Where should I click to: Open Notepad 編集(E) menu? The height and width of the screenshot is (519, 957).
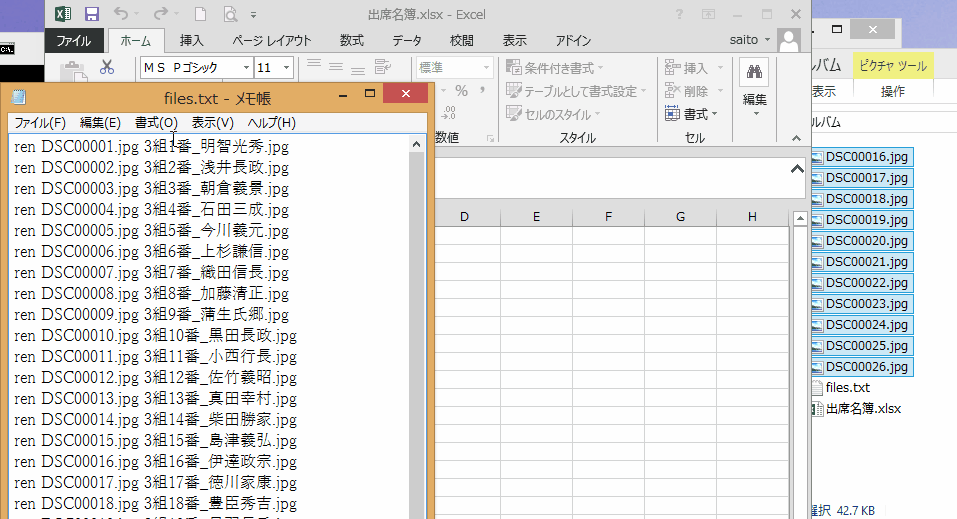(x=100, y=123)
